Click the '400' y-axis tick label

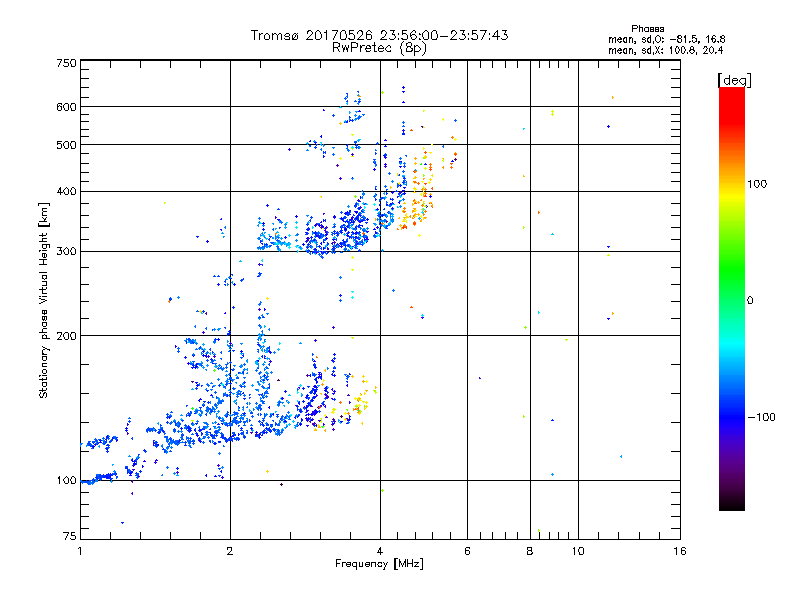[x=67, y=192]
